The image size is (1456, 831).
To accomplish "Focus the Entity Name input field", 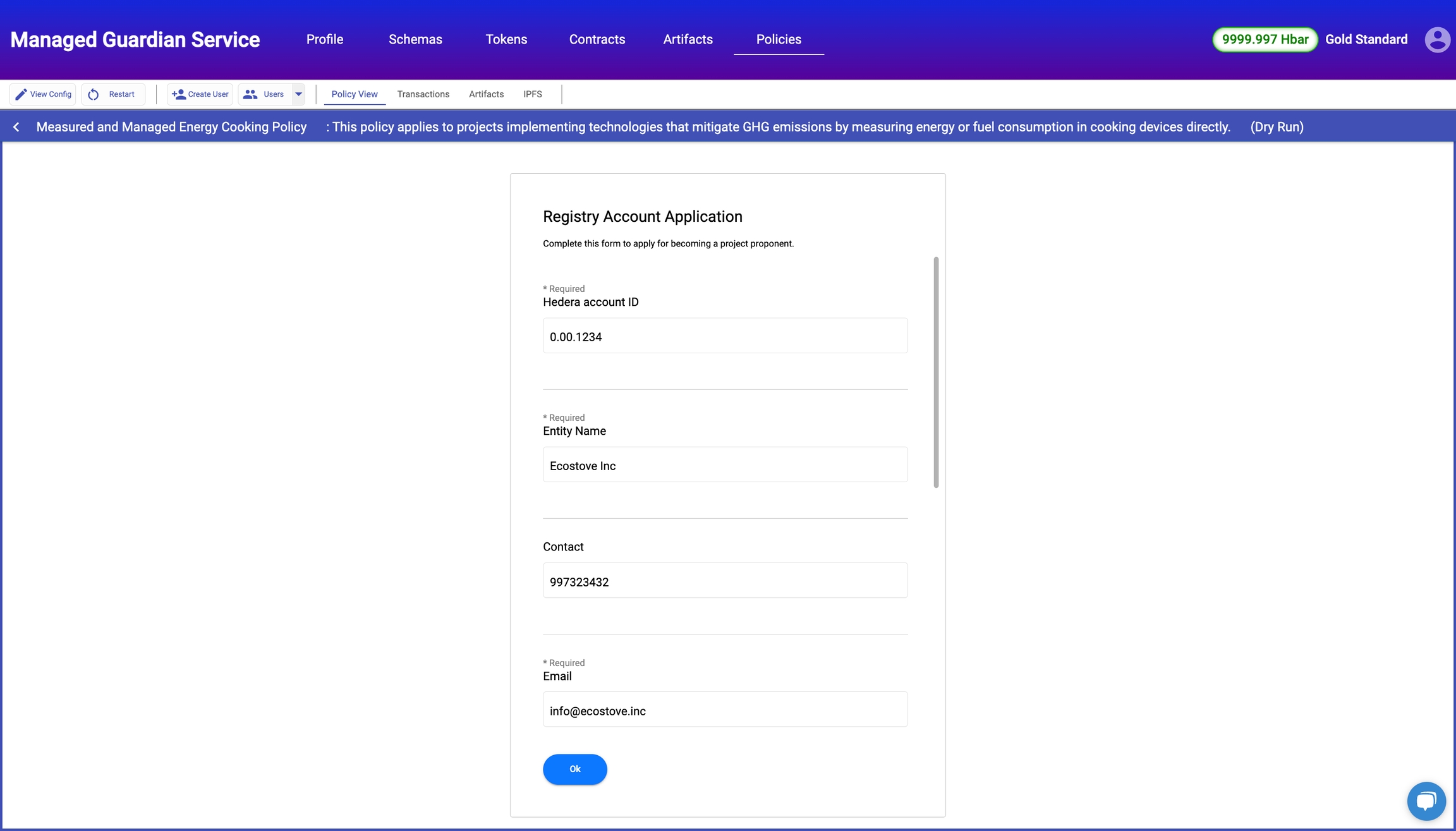I will coord(725,465).
